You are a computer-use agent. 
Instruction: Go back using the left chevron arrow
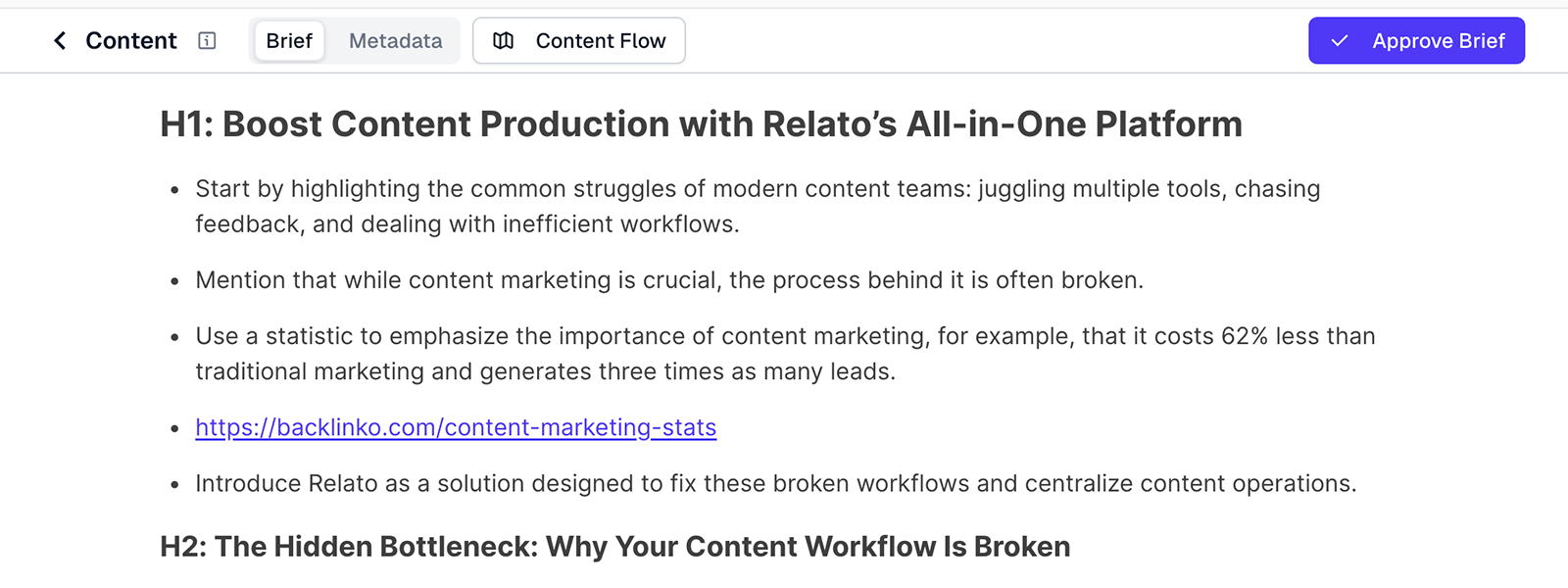(60, 40)
